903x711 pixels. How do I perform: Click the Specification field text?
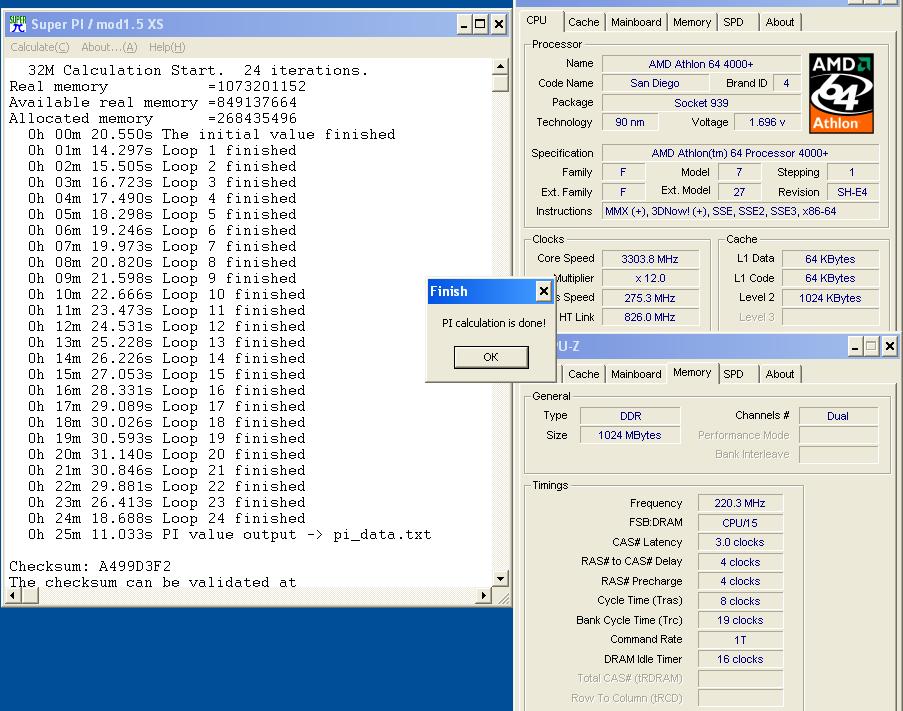[740, 153]
